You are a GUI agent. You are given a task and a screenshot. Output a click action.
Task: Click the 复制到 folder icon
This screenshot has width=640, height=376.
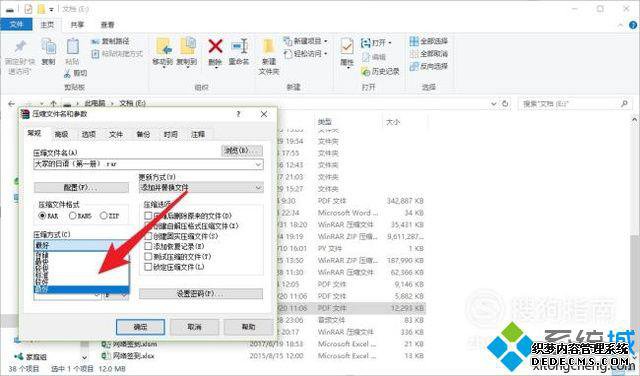[187, 46]
